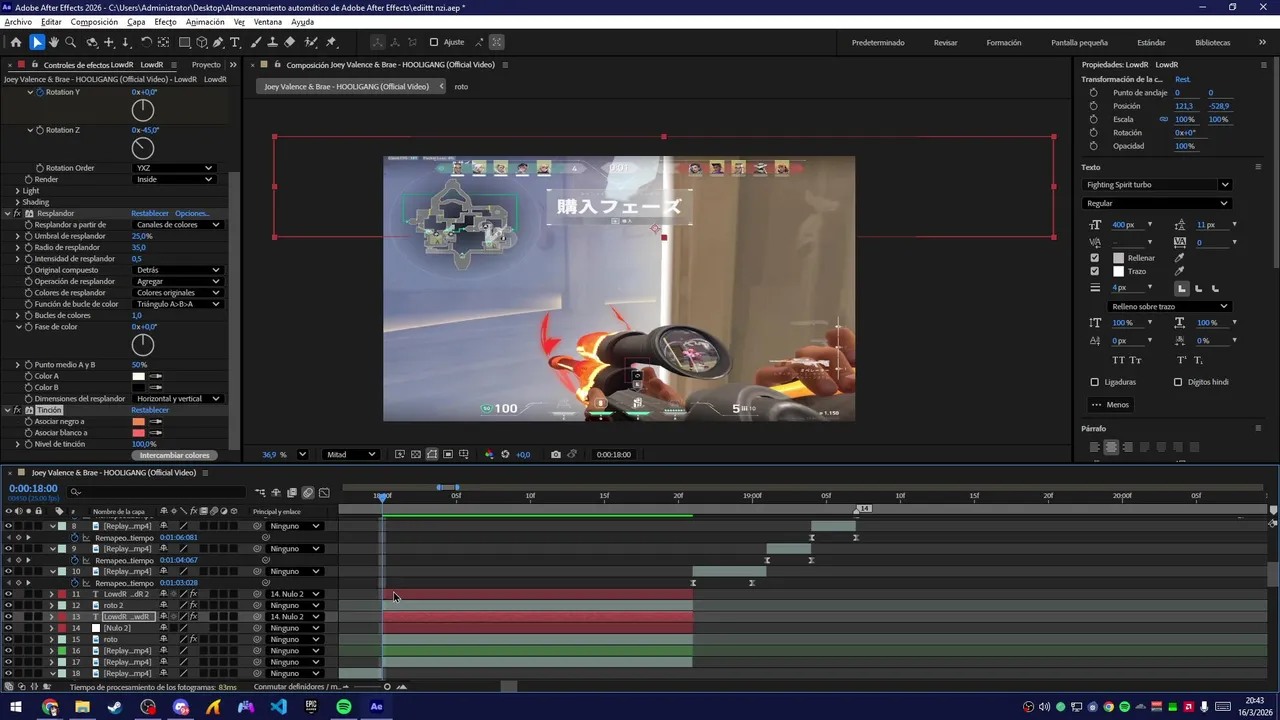Screen dimensions: 1280x720
Task: Enable the Ajuste snapping checkbox
Action: click(434, 42)
